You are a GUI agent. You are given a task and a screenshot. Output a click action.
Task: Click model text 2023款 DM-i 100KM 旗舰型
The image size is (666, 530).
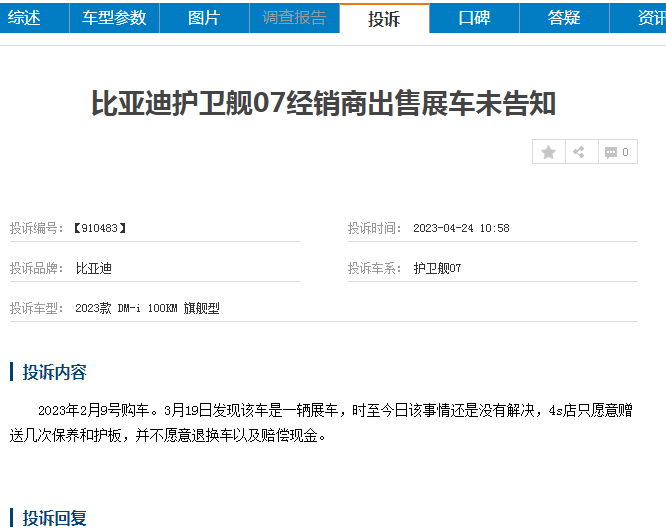tap(147, 308)
